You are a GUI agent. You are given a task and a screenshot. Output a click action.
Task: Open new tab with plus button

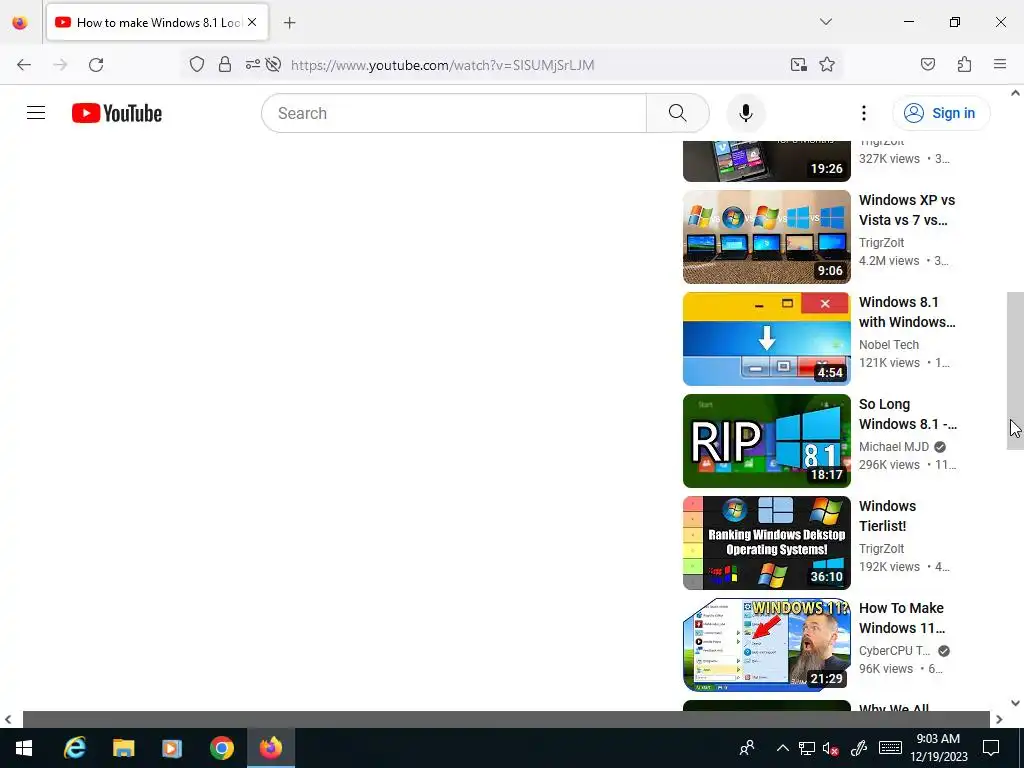point(289,23)
